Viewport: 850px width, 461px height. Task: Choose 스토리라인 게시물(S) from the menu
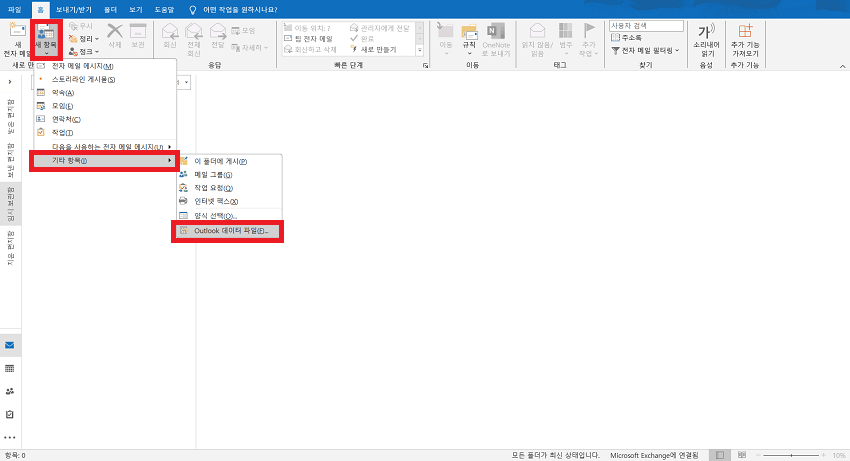coord(105,79)
